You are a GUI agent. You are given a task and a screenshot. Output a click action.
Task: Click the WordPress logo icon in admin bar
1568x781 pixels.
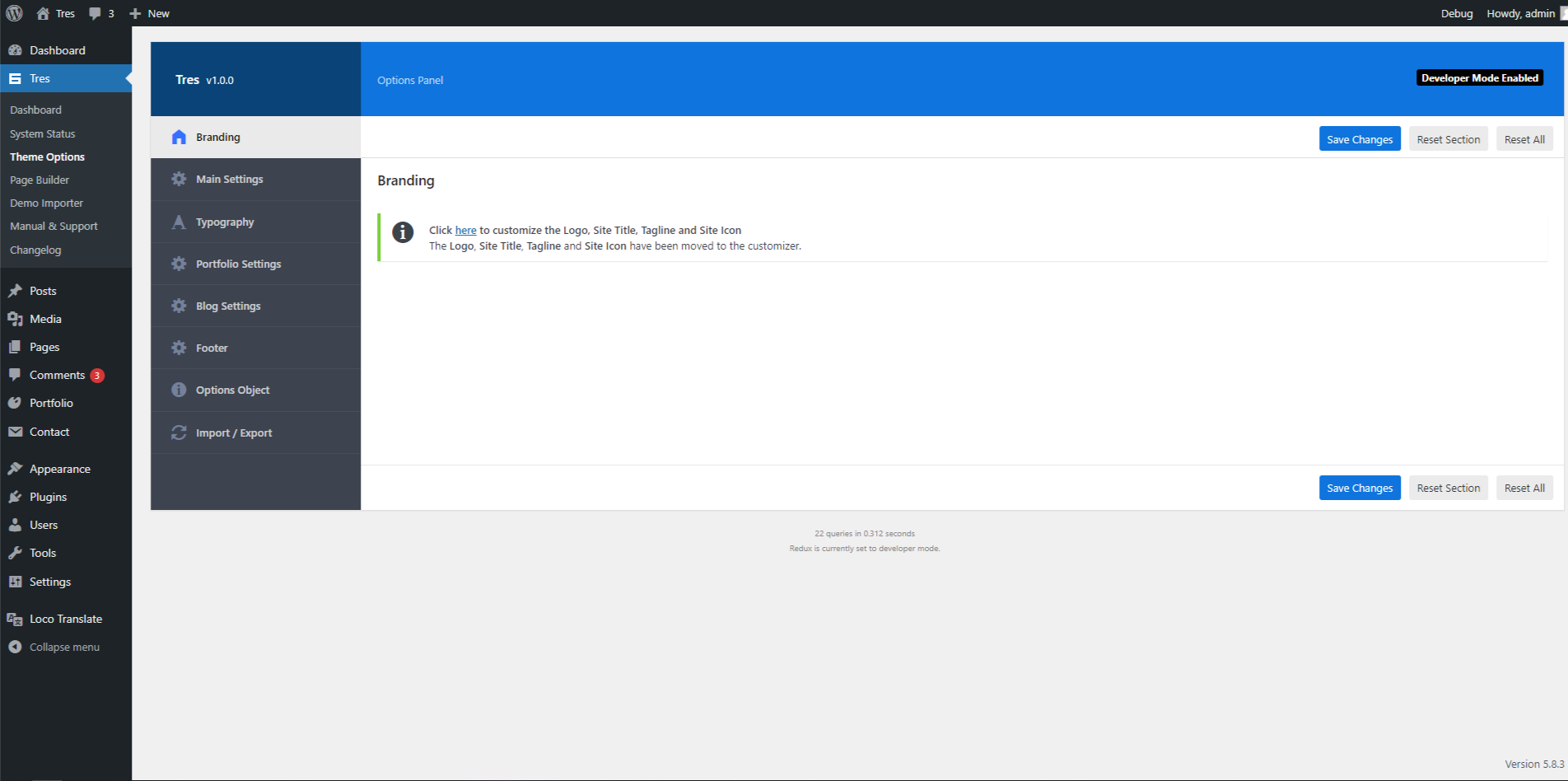[14, 13]
